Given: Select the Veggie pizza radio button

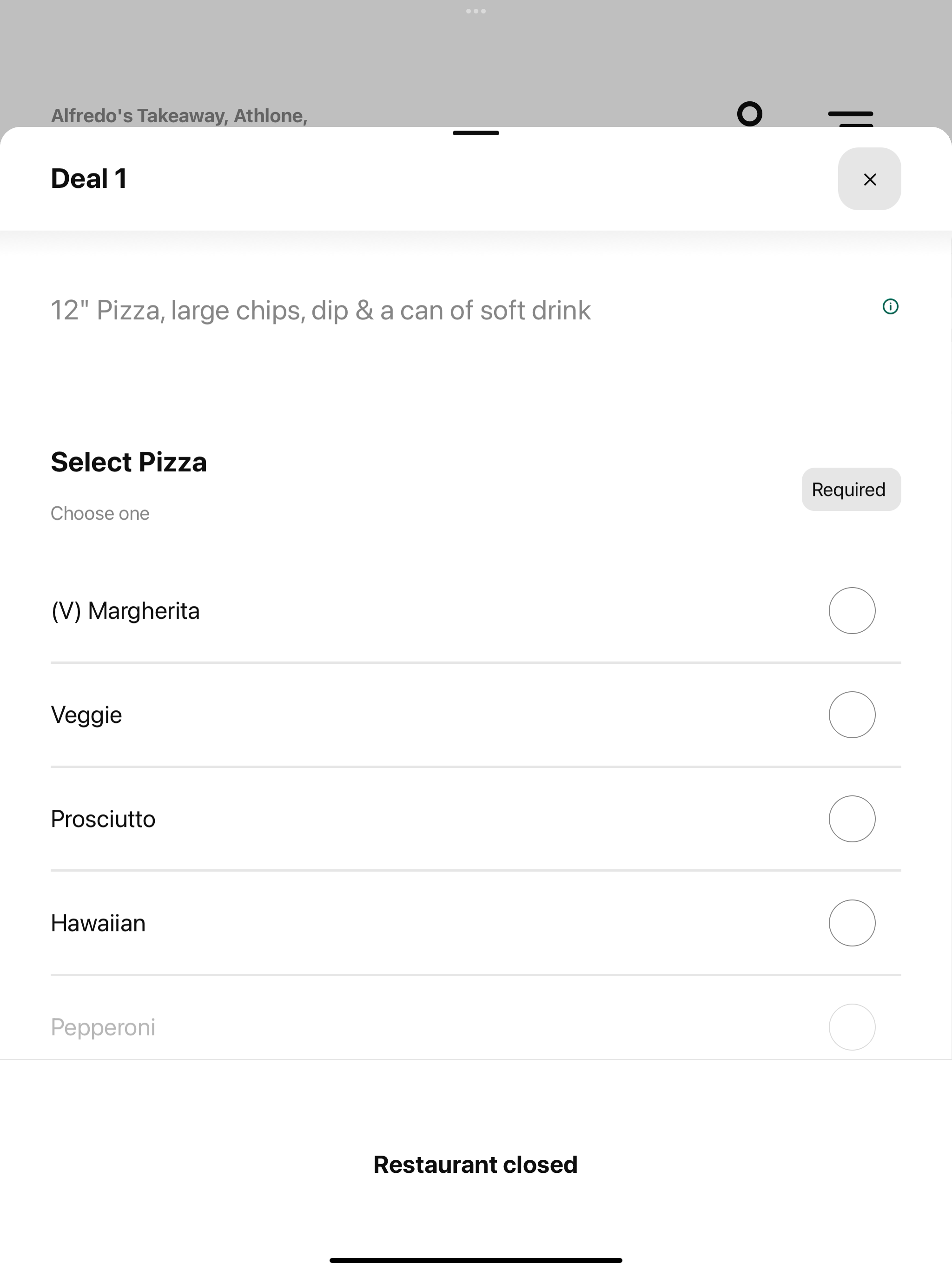Looking at the screenshot, I should tap(852, 715).
